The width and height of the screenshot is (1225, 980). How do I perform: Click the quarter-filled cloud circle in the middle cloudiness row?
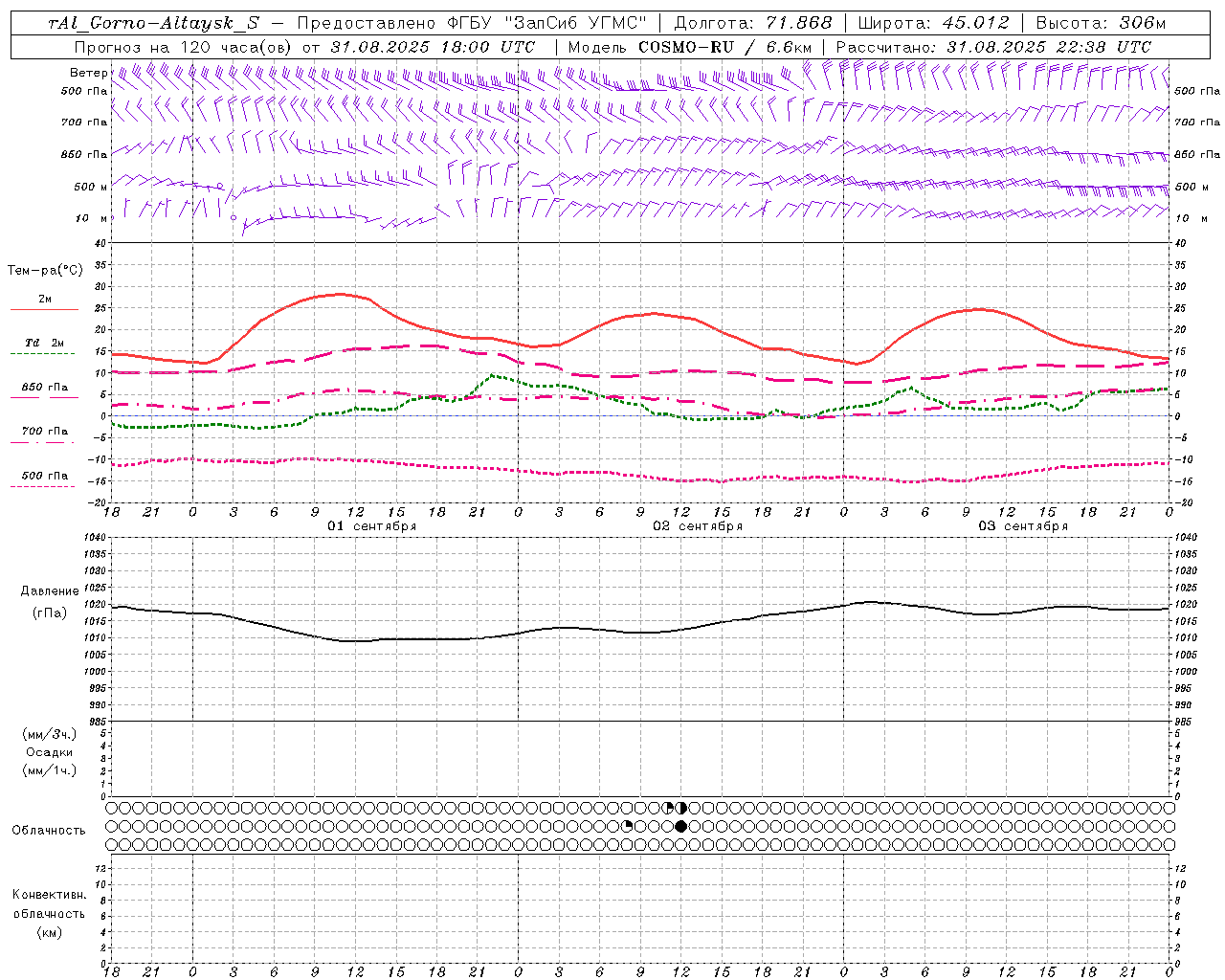pos(627,826)
